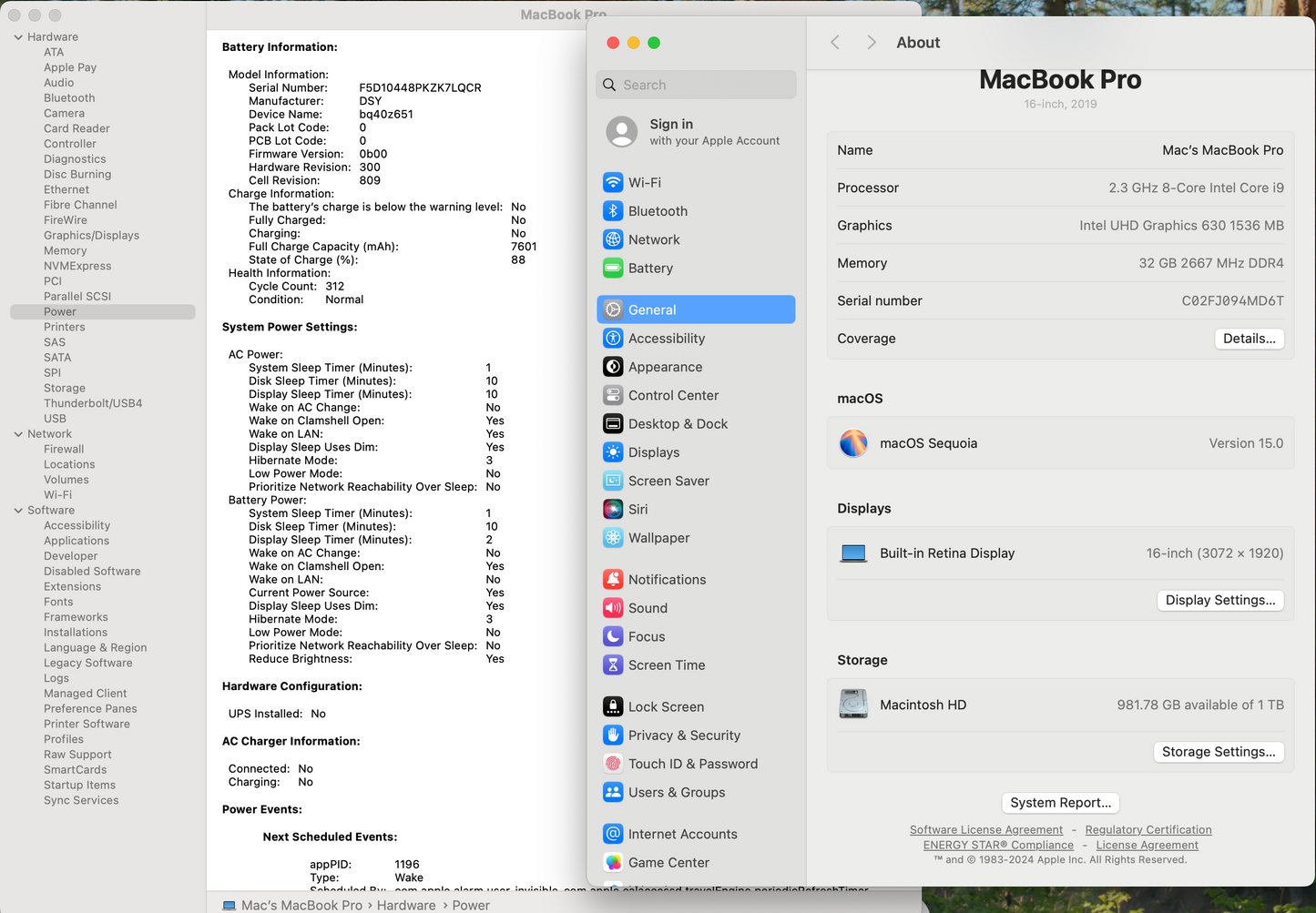Open Battery settings via the green battery icon
The height and width of the screenshot is (913, 1316).
pos(613,268)
